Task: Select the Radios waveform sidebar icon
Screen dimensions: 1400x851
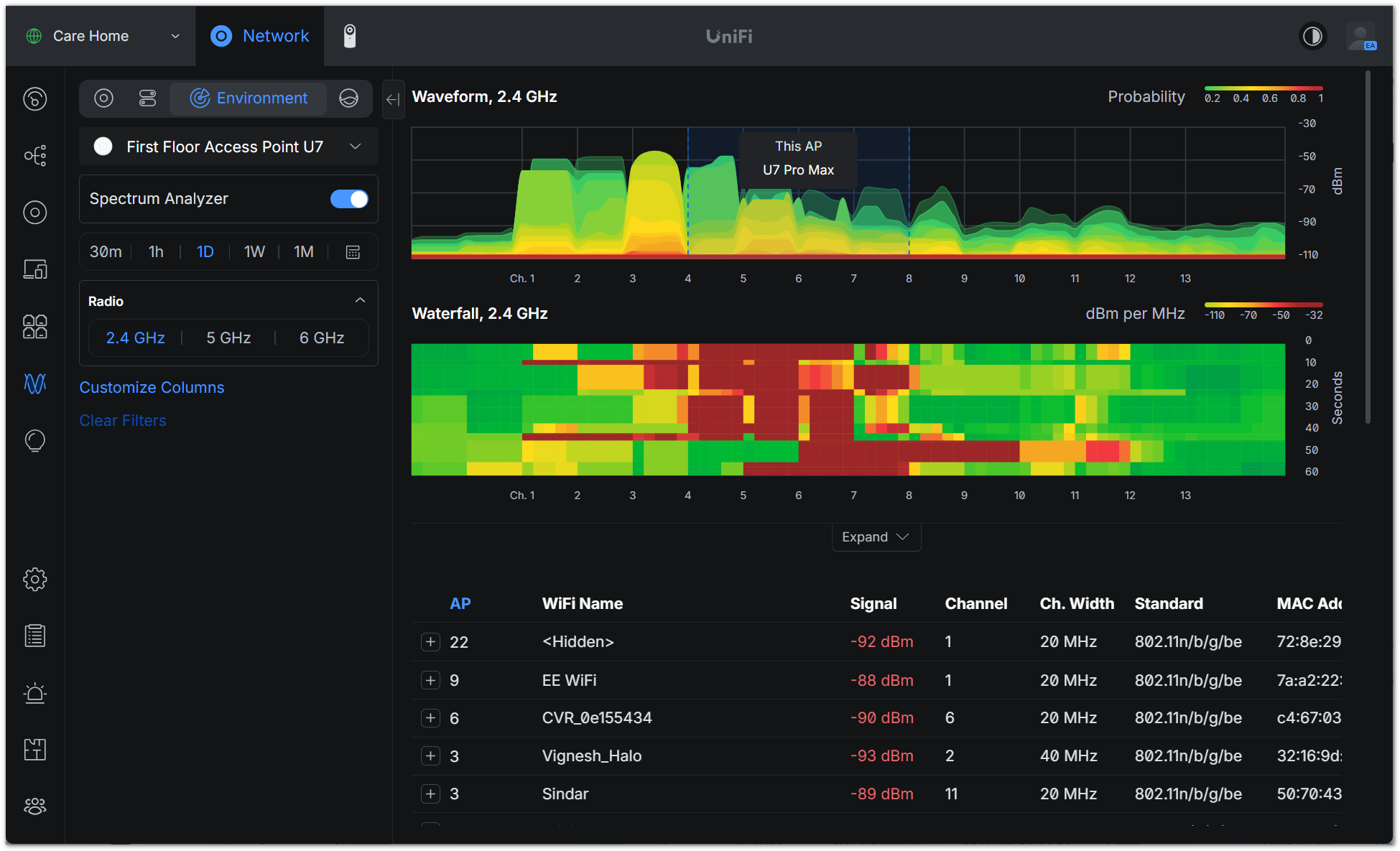Action: click(x=34, y=383)
